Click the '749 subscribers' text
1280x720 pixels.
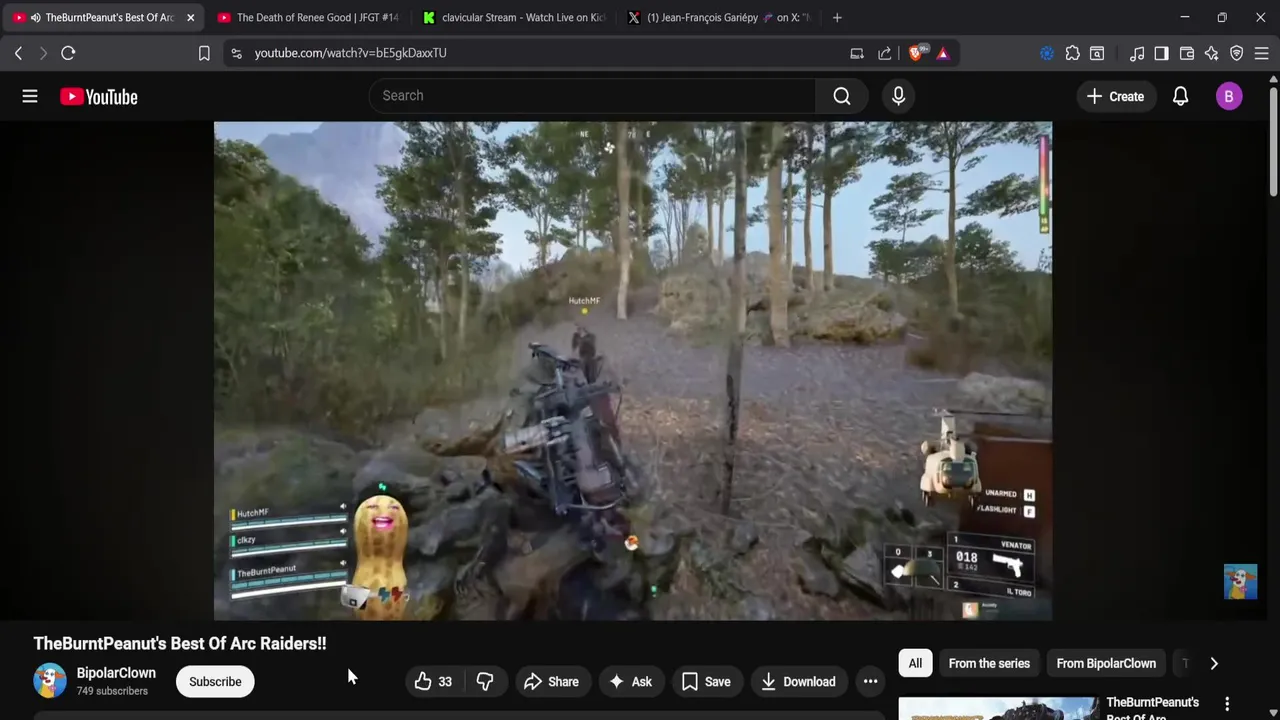(x=112, y=691)
